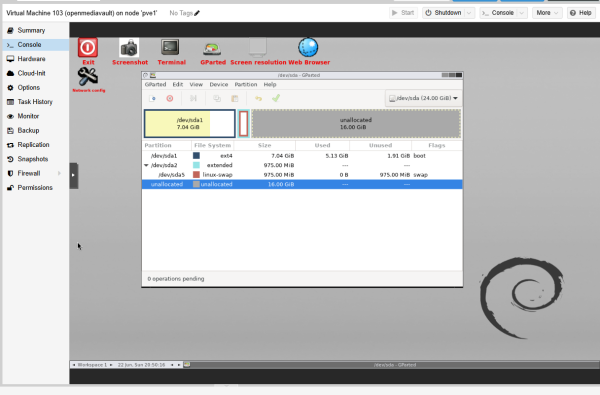Select the /dev/sda5 row in partition list
Image resolution: width=600 pixels, height=395 pixels.
click(x=302, y=175)
